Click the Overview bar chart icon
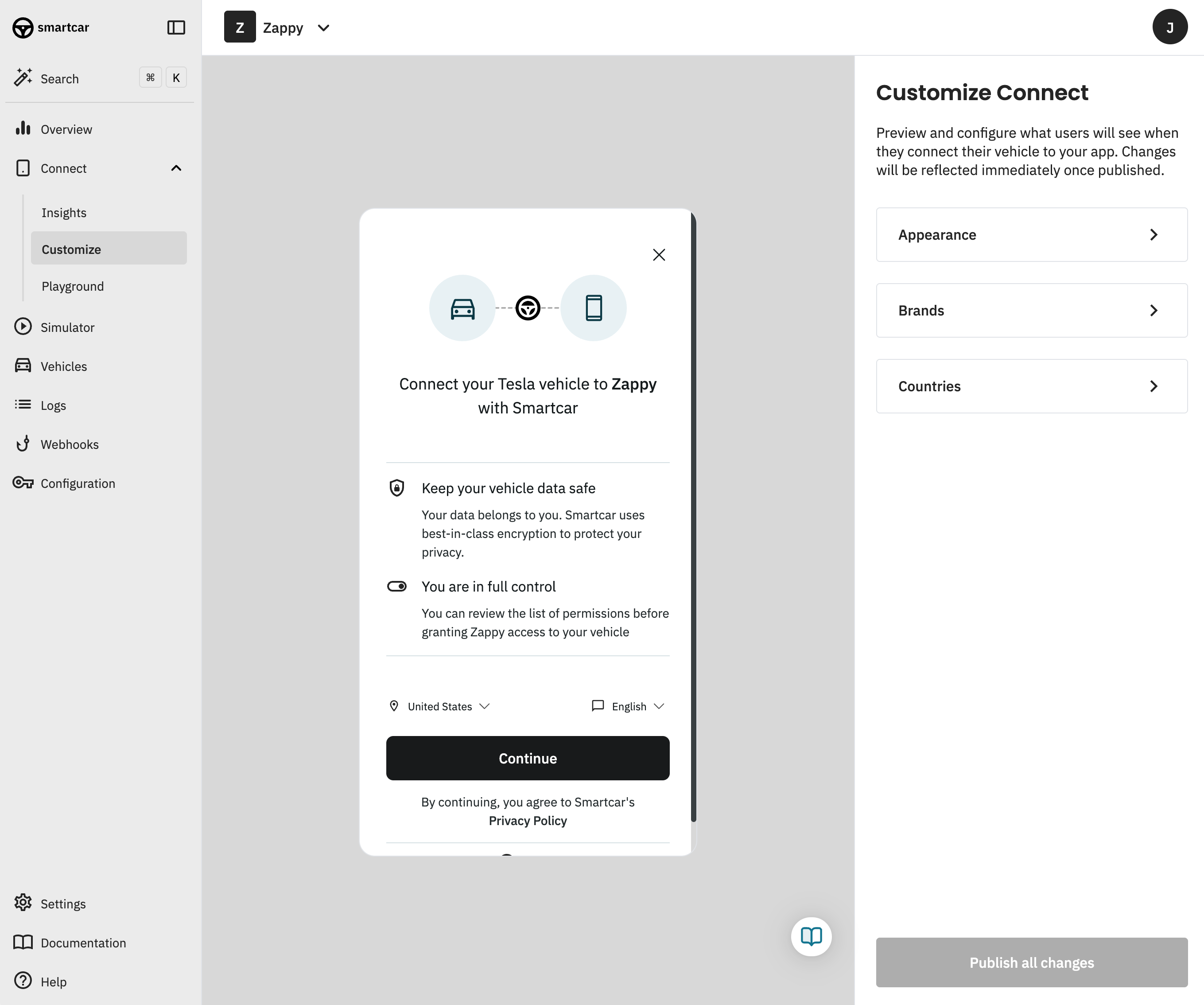This screenshot has width=1204, height=1005. 23,129
